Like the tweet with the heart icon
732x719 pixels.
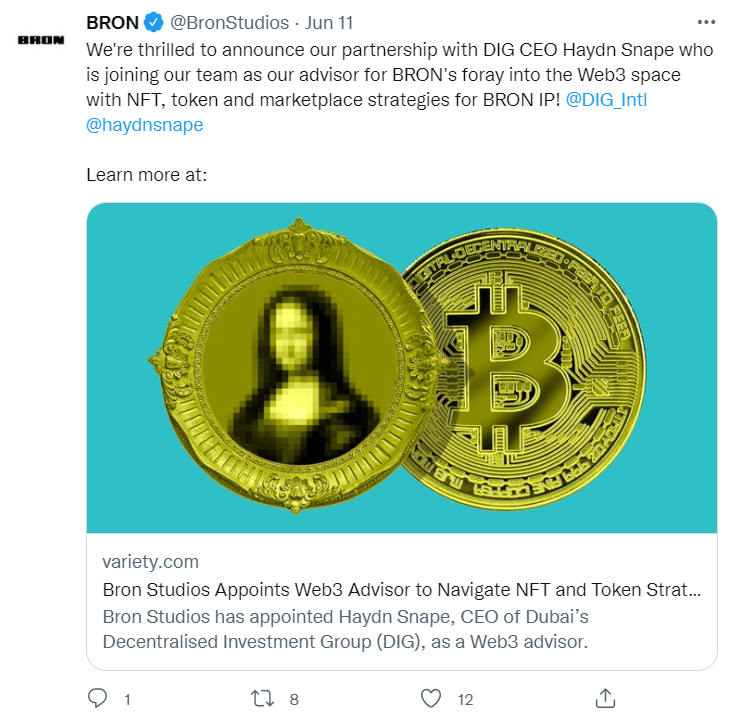[431, 697]
